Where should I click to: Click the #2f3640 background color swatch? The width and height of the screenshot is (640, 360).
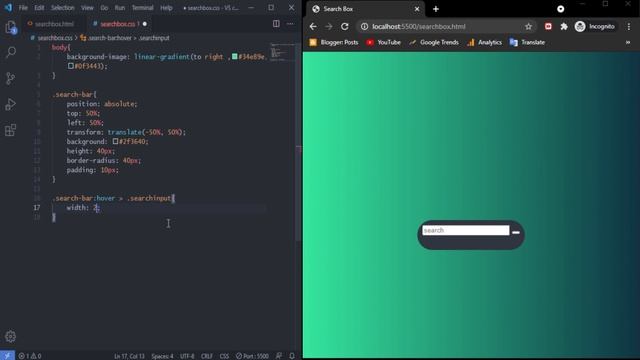tap(116, 141)
